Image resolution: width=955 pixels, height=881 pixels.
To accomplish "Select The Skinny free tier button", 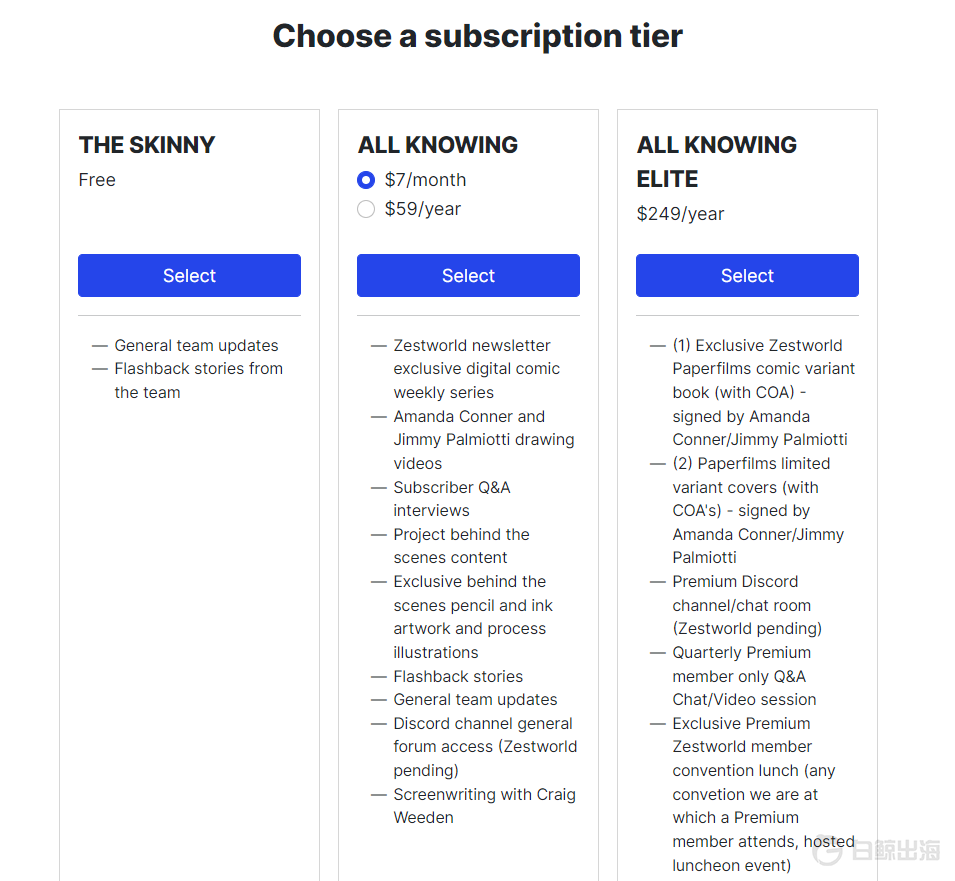I will [189, 276].
